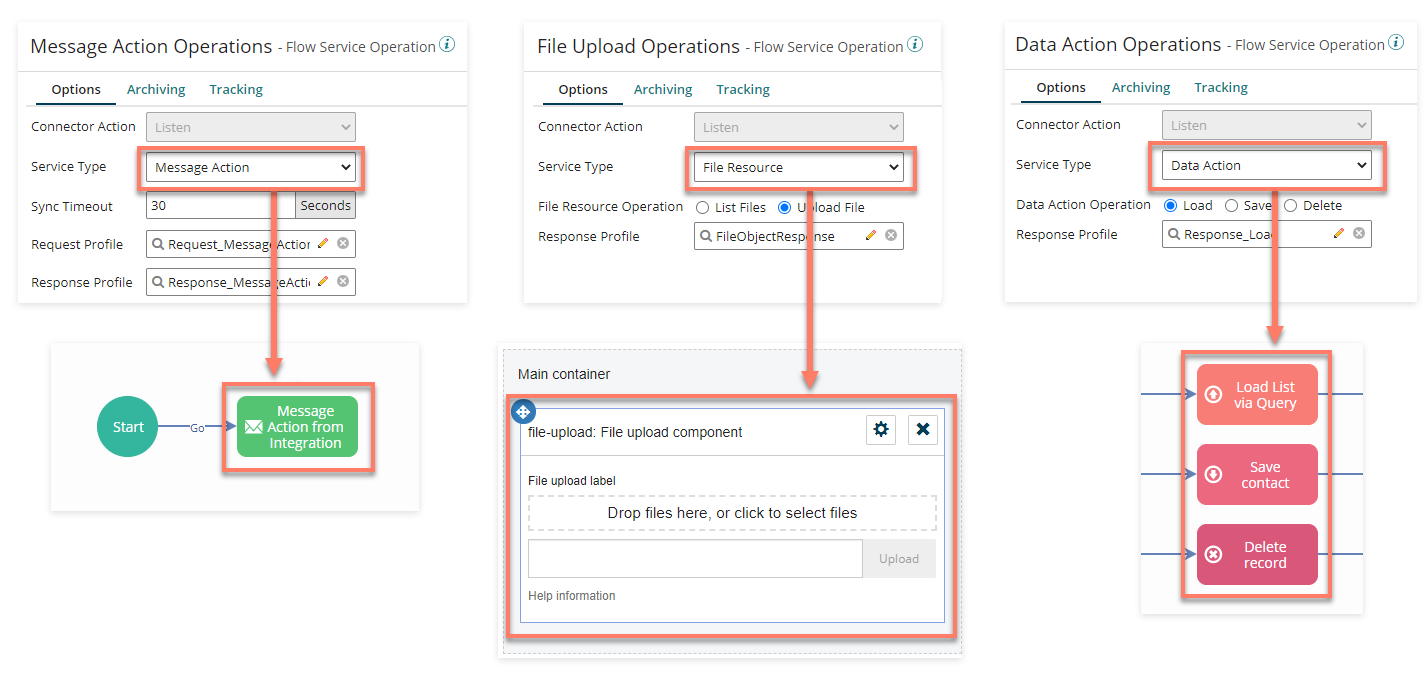Clear the Response_Load profile in Data Action
Screen dimensions: 1425x681
[1359, 234]
